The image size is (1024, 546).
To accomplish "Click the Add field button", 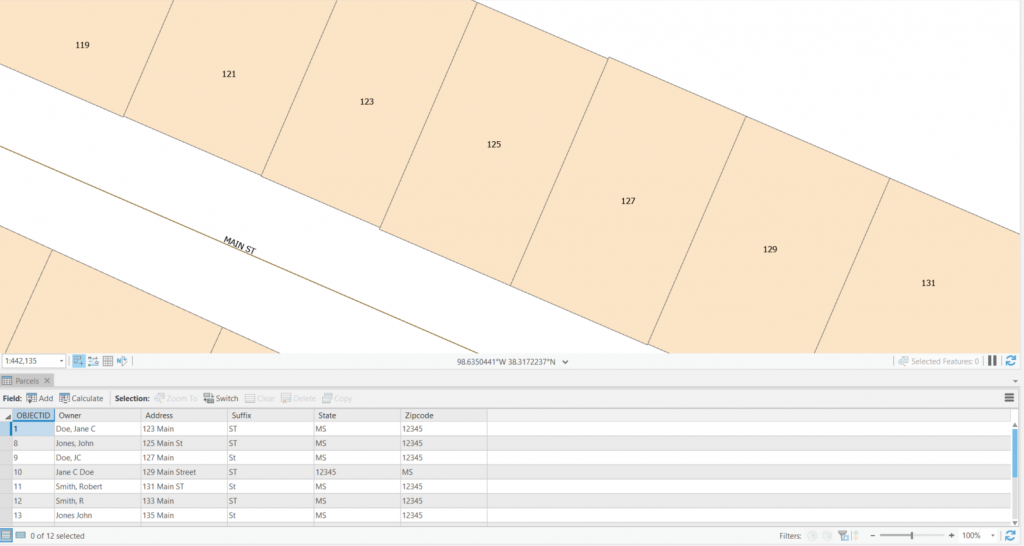I will point(39,398).
